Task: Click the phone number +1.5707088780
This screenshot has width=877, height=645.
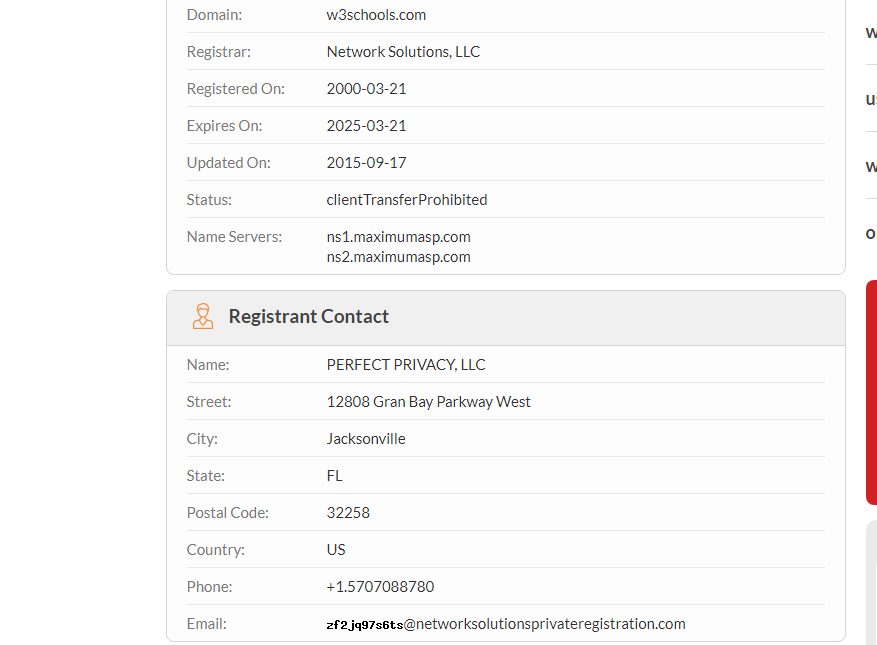Action: pyautogui.click(x=380, y=587)
